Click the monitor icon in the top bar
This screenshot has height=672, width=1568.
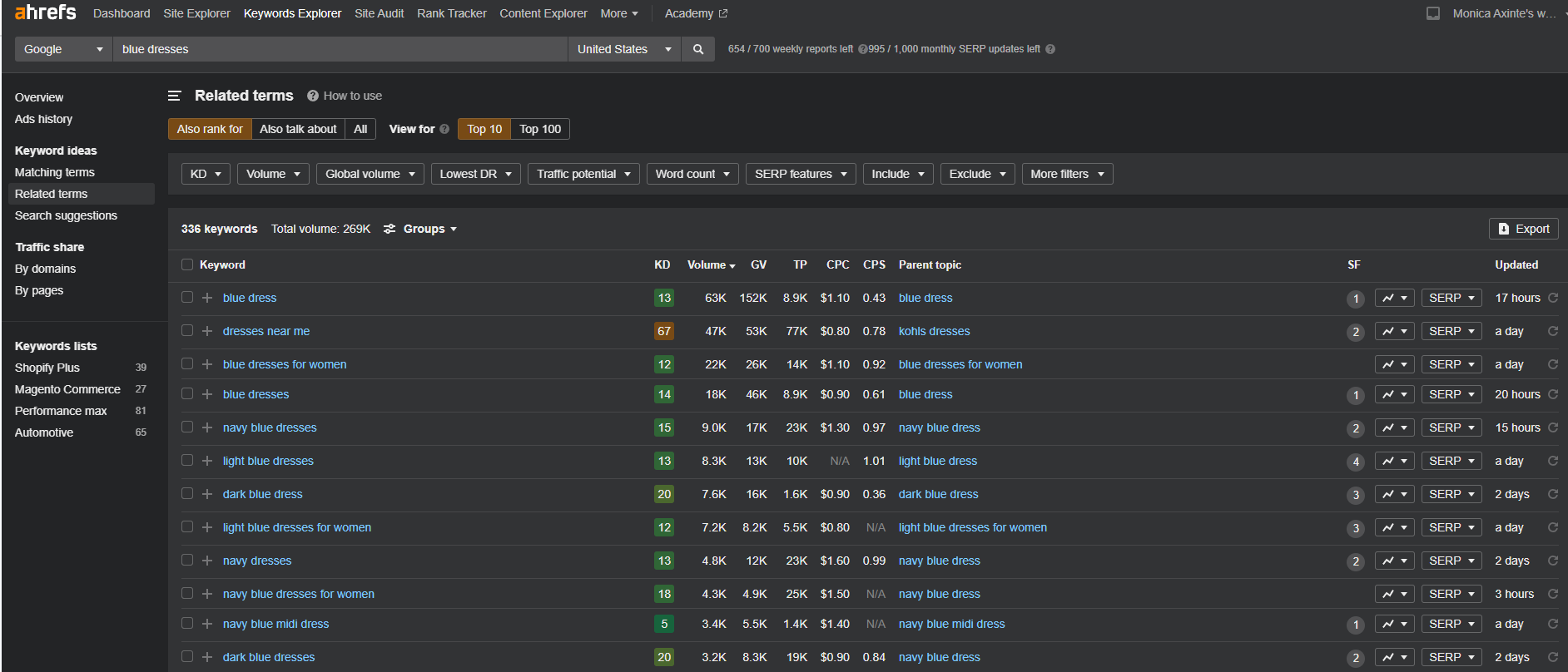tap(1433, 13)
